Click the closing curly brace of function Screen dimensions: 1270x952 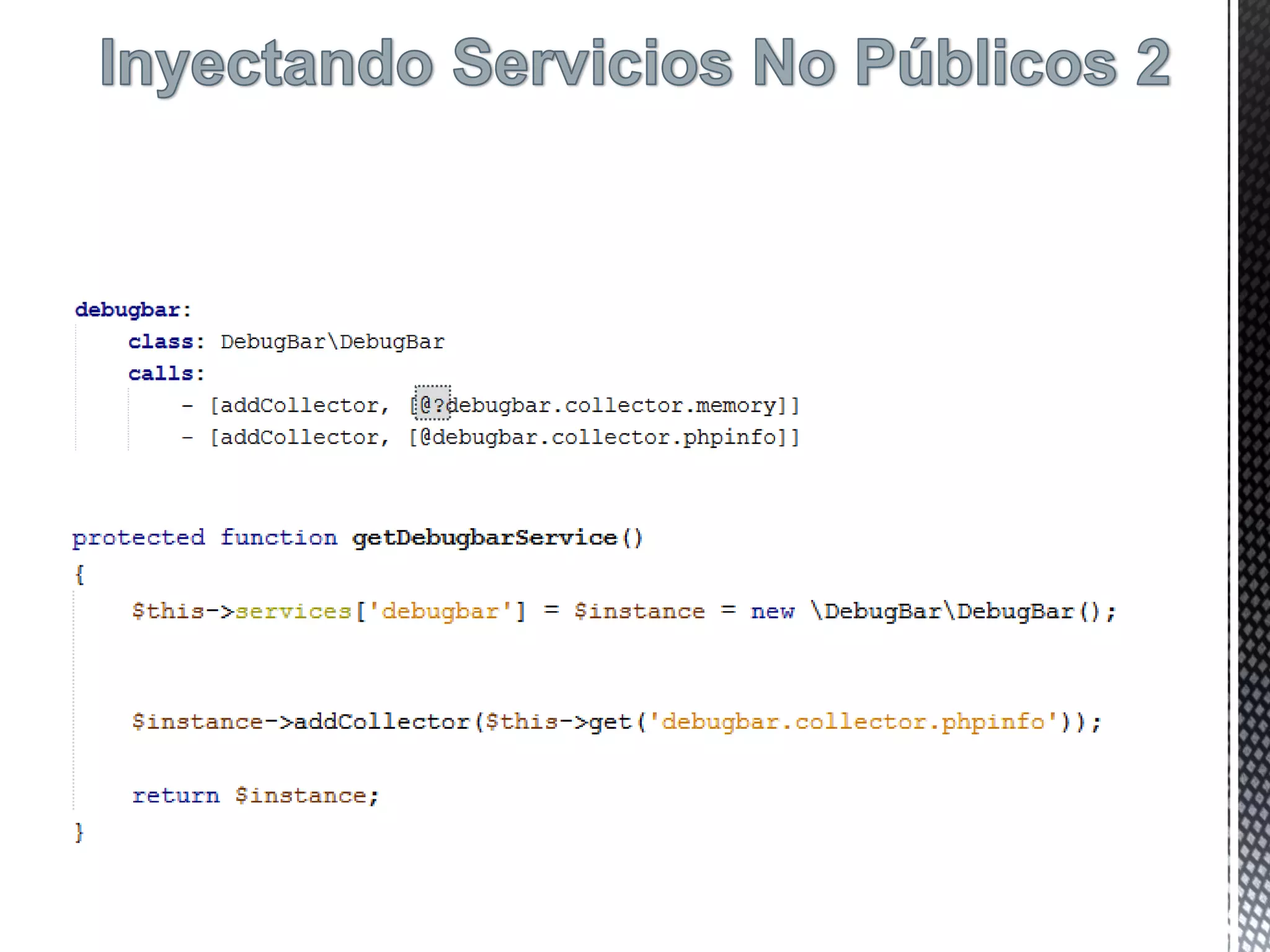pos(79,832)
